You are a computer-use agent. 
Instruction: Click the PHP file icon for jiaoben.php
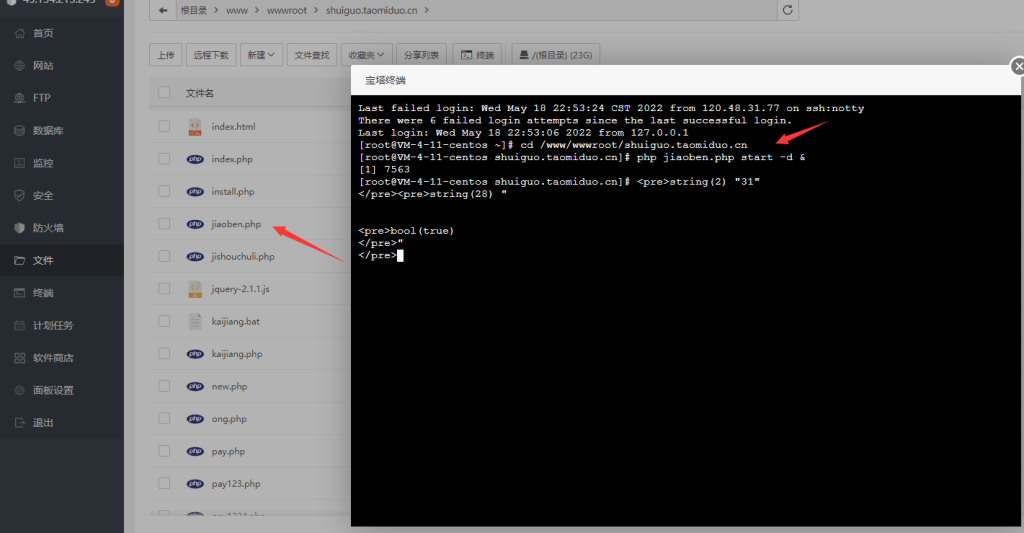(195, 224)
